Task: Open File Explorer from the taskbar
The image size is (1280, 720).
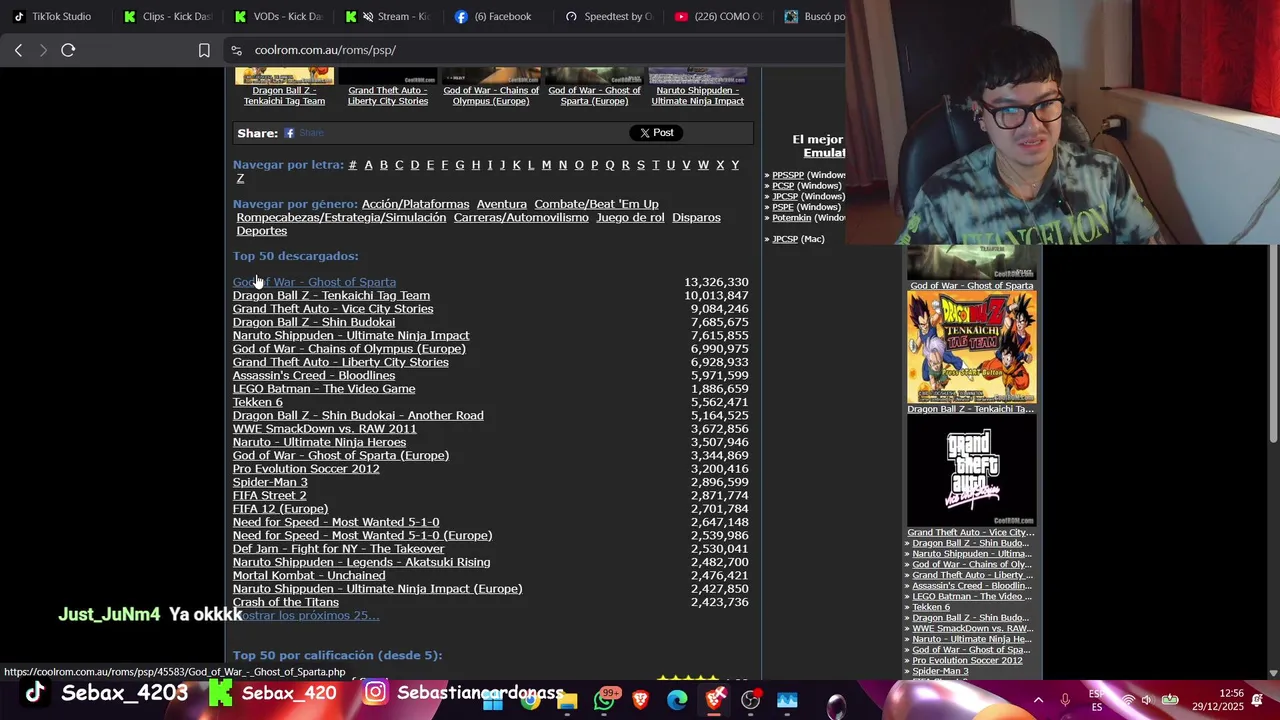Action: click(567, 700)
